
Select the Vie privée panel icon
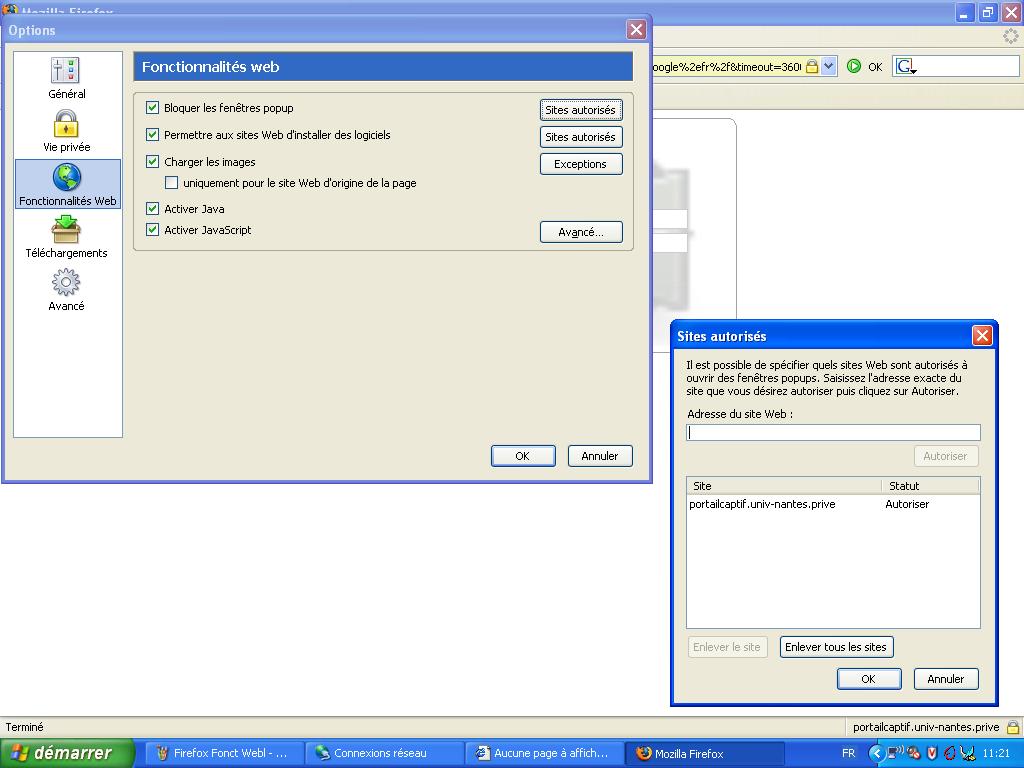[x=66, y=131]
